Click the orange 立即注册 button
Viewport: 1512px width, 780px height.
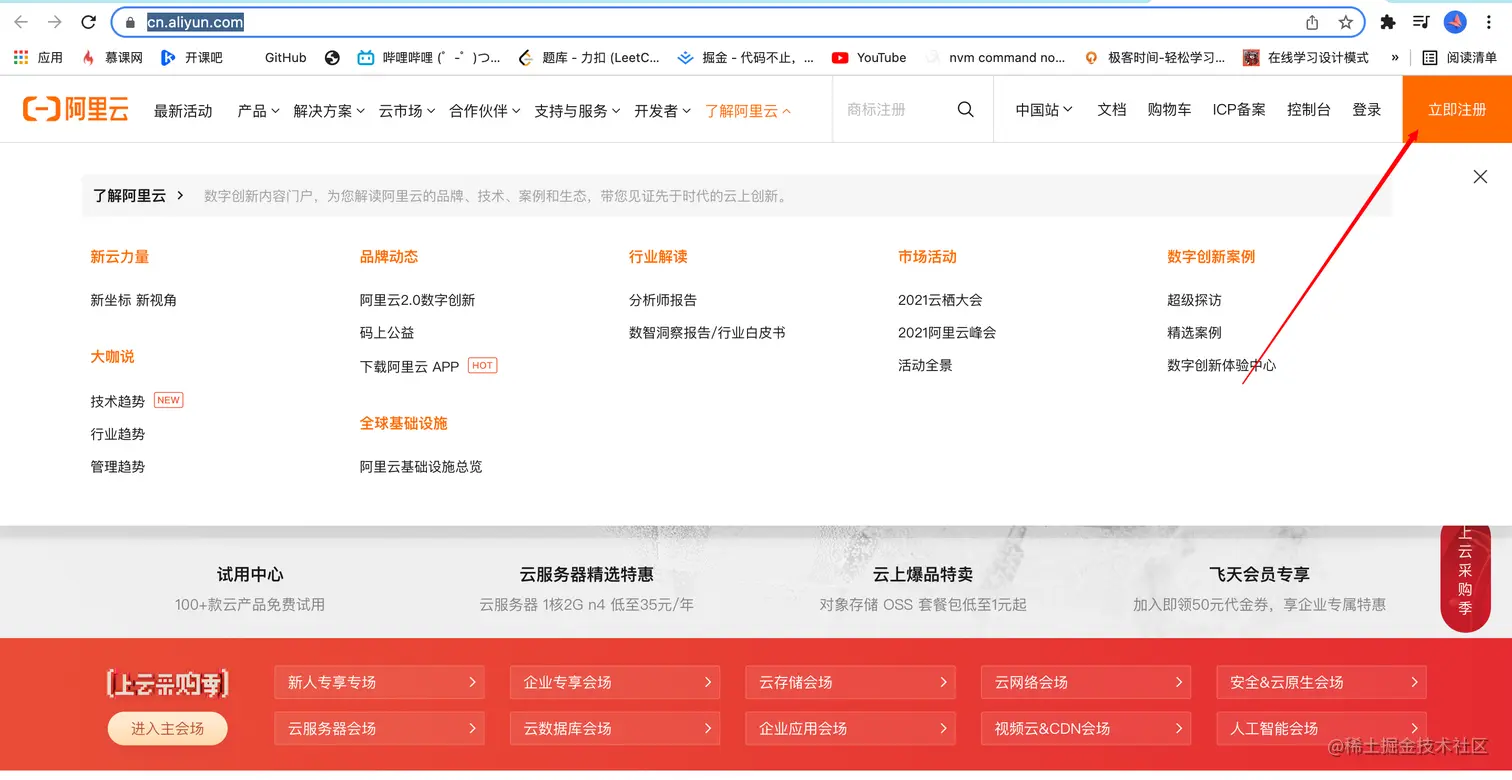[1457, 109]
